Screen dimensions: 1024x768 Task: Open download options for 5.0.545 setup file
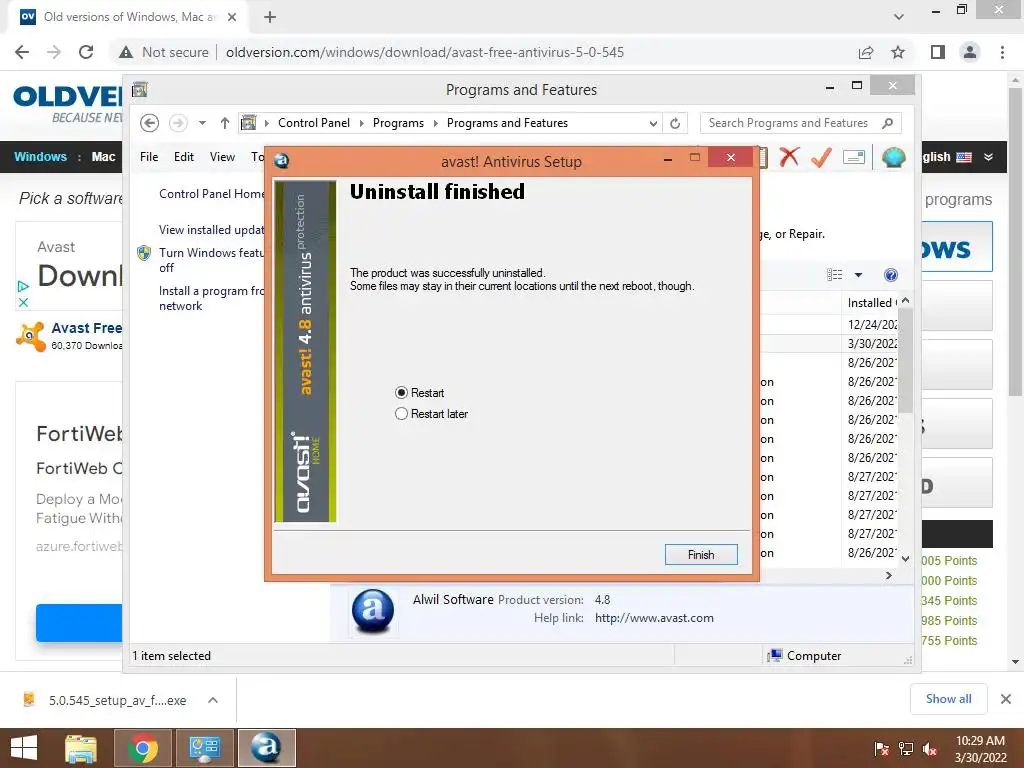click(213, 700)
